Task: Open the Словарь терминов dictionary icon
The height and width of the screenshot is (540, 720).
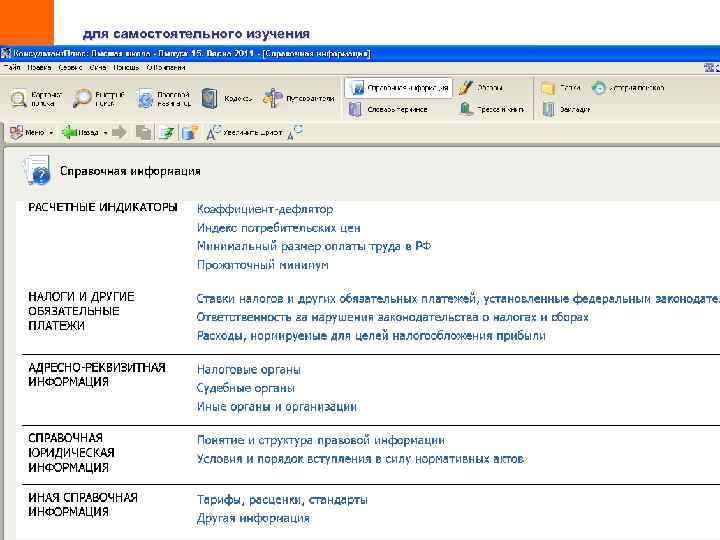Action: click(x=355, y=109)
